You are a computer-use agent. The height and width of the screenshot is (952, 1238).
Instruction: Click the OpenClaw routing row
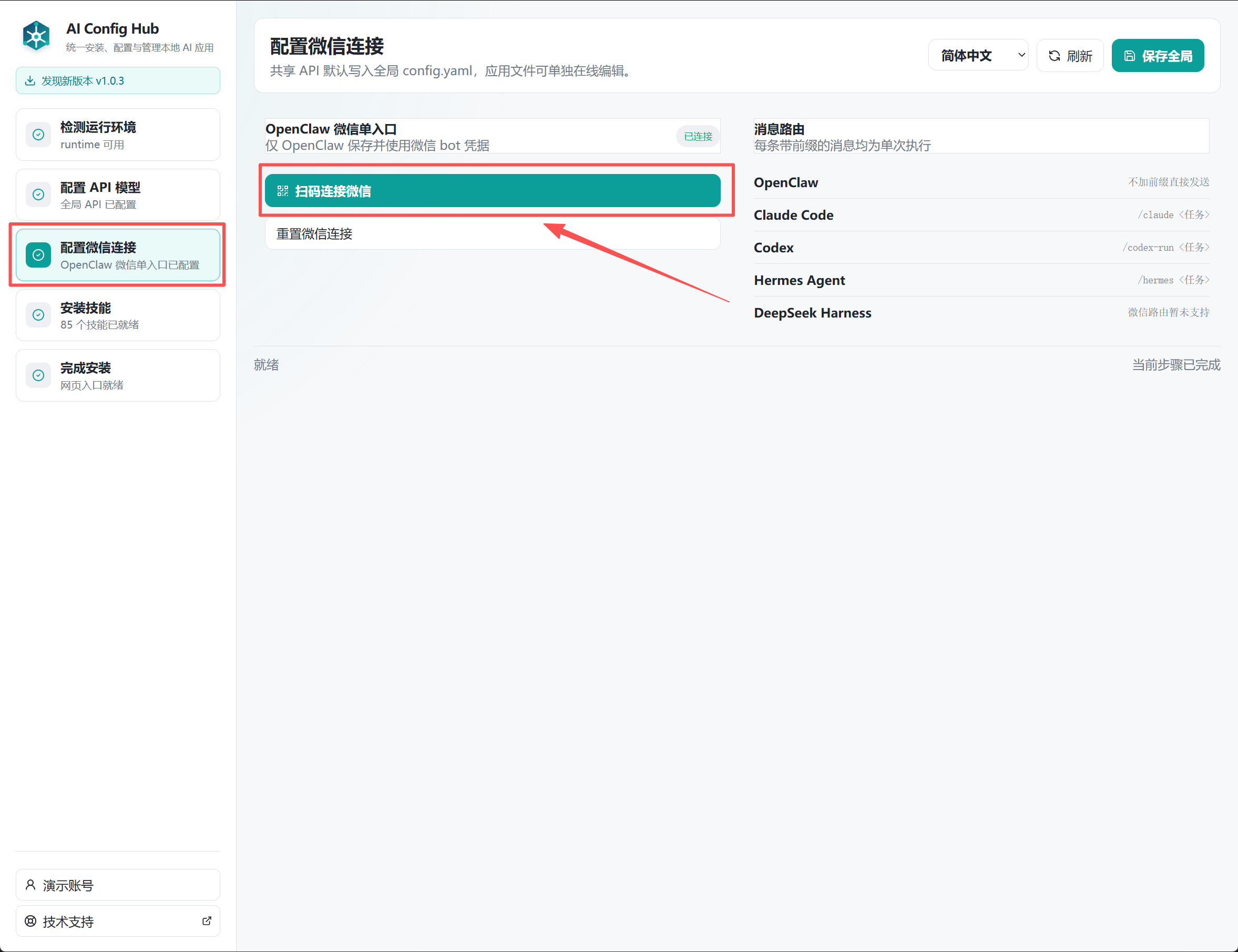coord(981,182)
